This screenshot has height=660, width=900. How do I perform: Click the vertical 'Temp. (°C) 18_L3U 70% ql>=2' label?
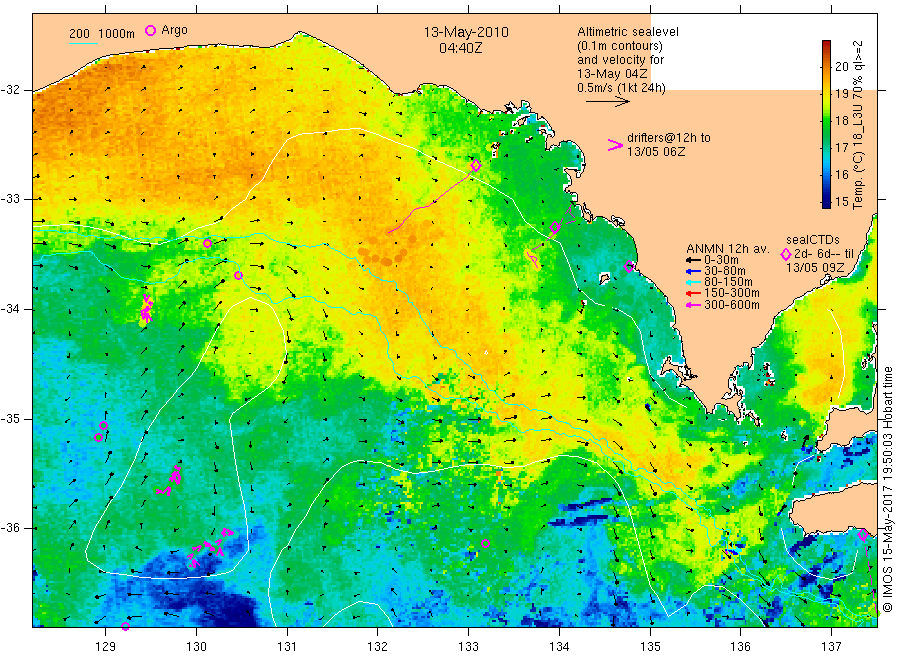(x=858, y=125)
